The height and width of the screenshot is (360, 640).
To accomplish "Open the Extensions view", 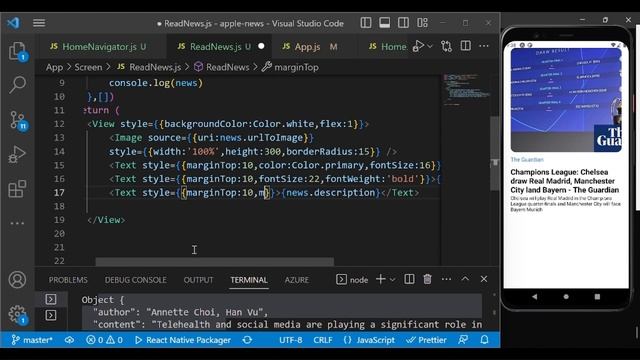I will click(17, 189).
